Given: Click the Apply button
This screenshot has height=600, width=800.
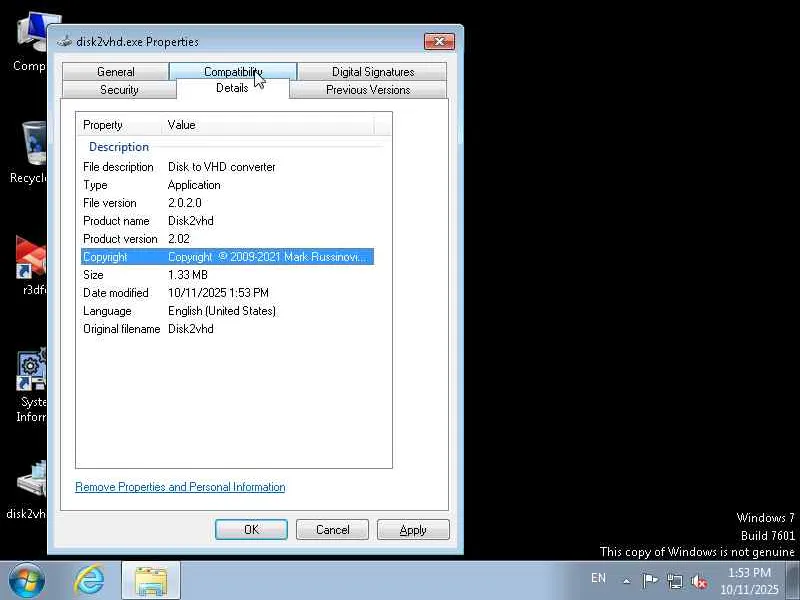Looking at the screenshot, I should (x=413, y=530).
